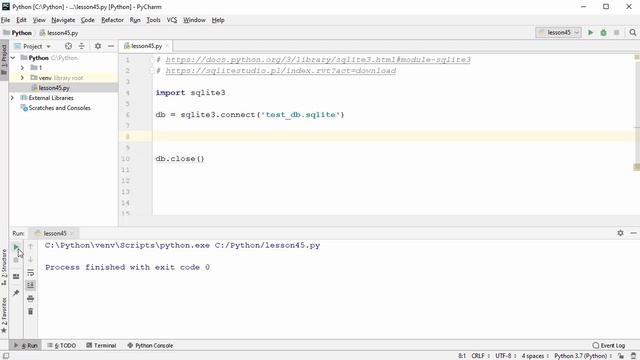640x360 pixels.
Task: Start debugging with the green bug icon
Action: 603,32
